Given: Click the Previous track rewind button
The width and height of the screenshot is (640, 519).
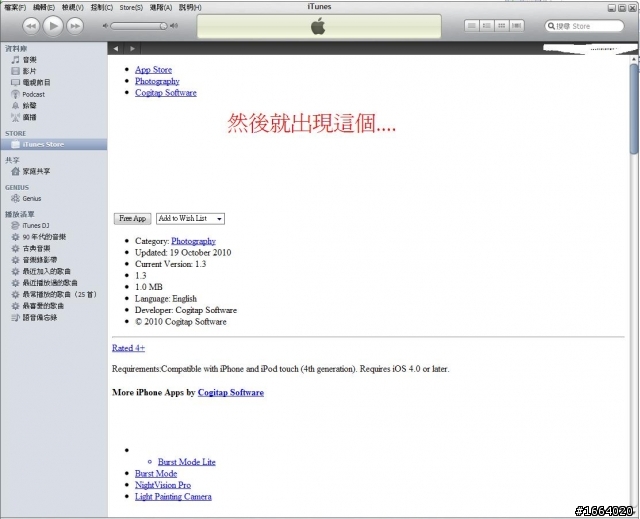Looking at the screenshot, I should [31, 26].
